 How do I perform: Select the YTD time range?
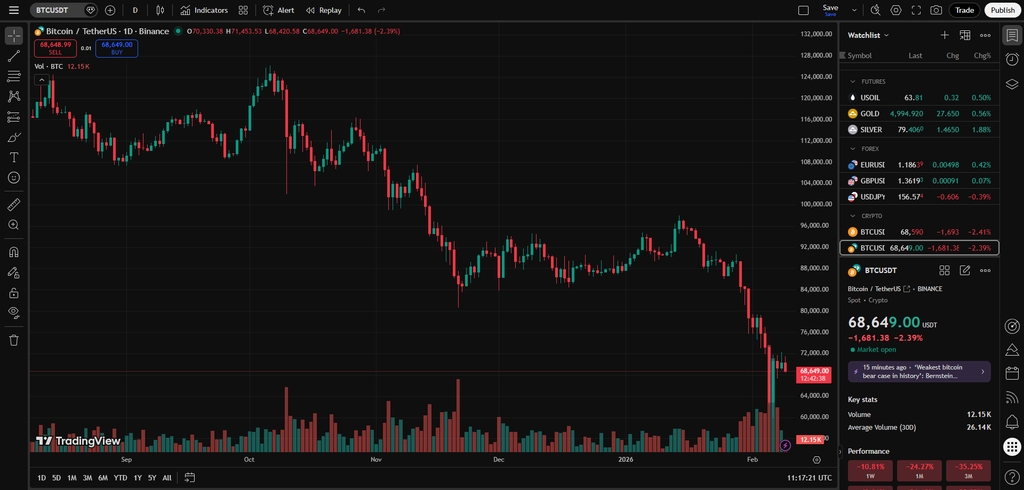coord(120,478)
